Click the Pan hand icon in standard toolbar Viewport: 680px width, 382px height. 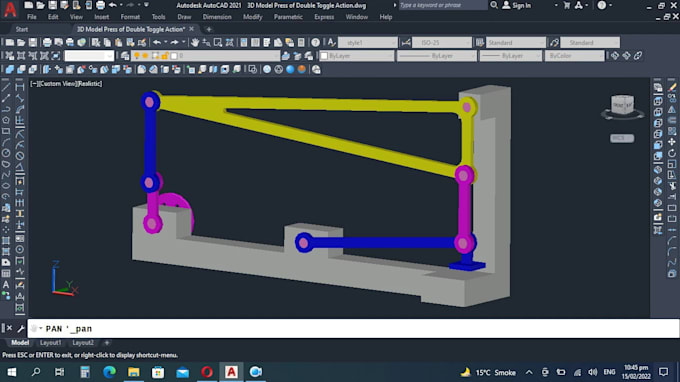195,42
